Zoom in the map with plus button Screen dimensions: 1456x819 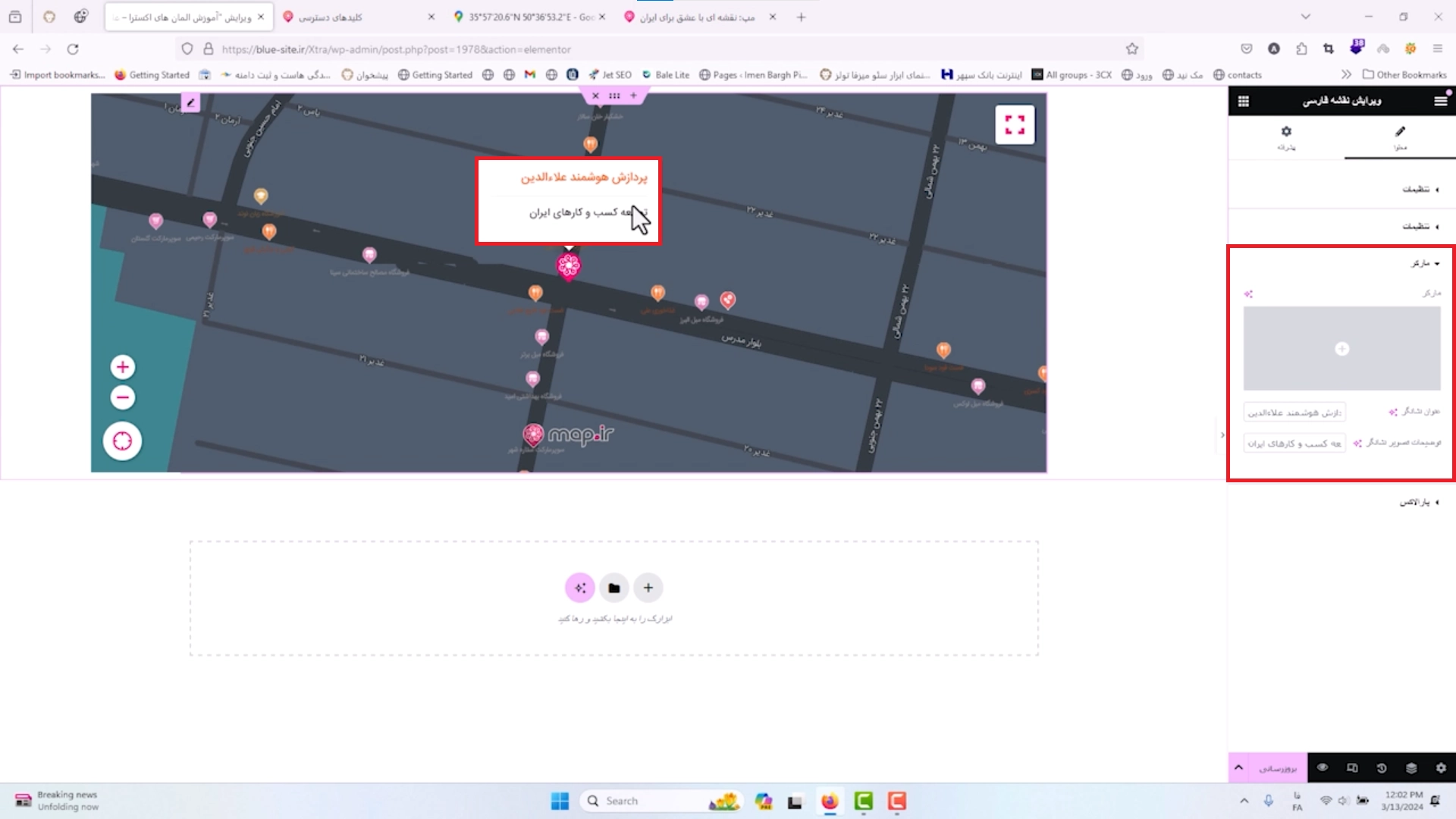(122, 367)
